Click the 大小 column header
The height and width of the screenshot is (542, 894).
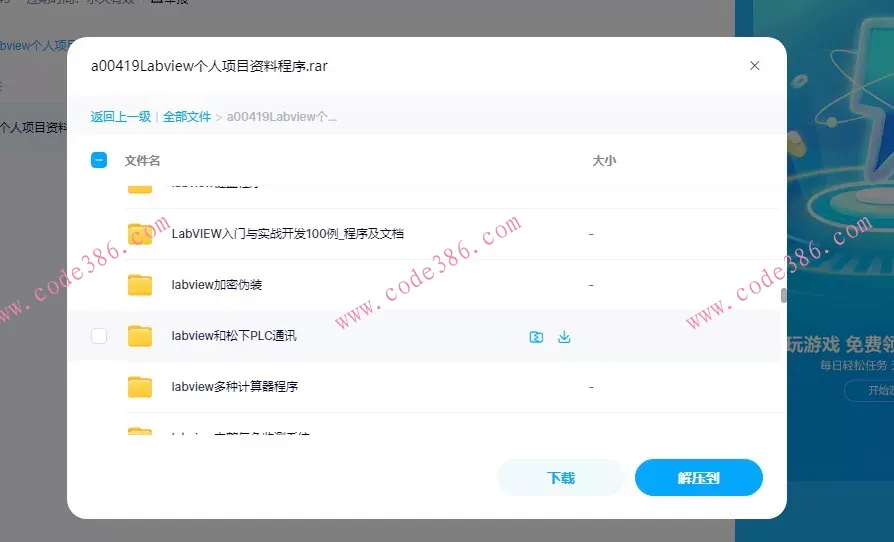(x=604, y=161)
